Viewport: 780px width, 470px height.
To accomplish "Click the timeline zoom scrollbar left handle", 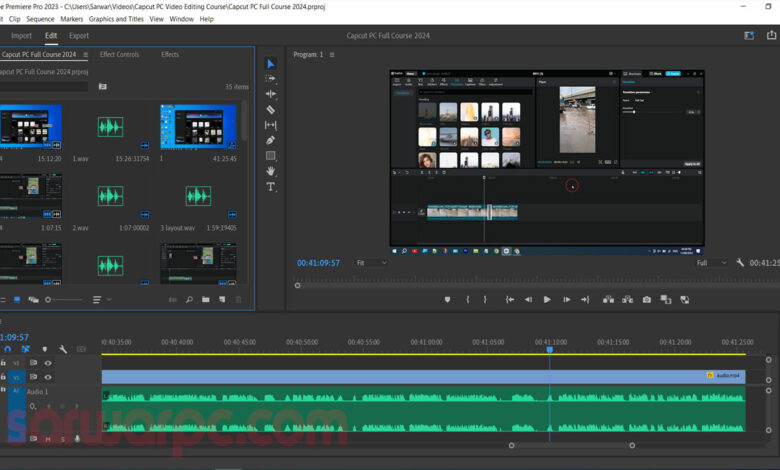I will pyautogui.click(x=511, y=446).
